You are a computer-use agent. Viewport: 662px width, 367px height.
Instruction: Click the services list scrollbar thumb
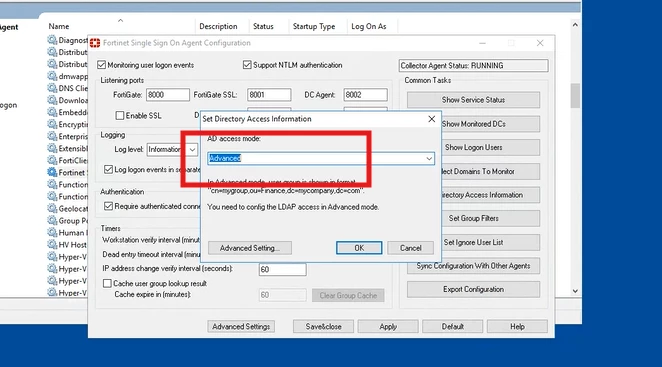(575, 95)
